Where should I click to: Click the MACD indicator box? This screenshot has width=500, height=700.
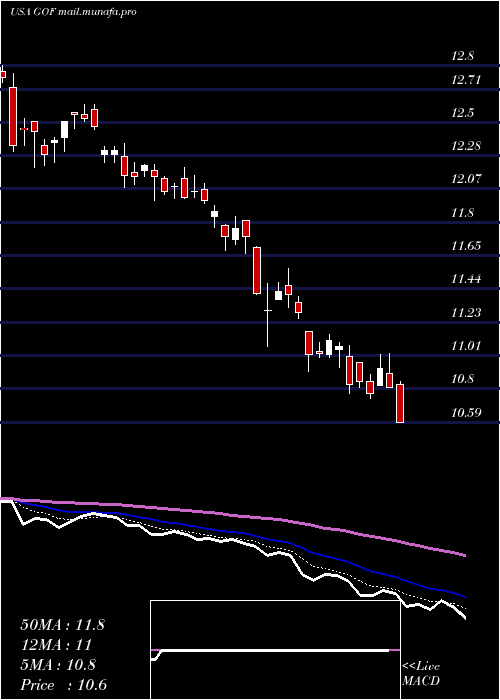[275, 650]
